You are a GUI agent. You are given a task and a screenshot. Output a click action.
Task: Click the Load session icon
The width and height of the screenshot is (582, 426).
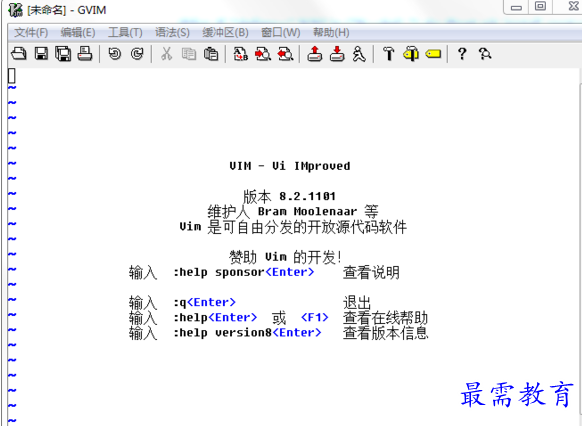coord(315,54)
